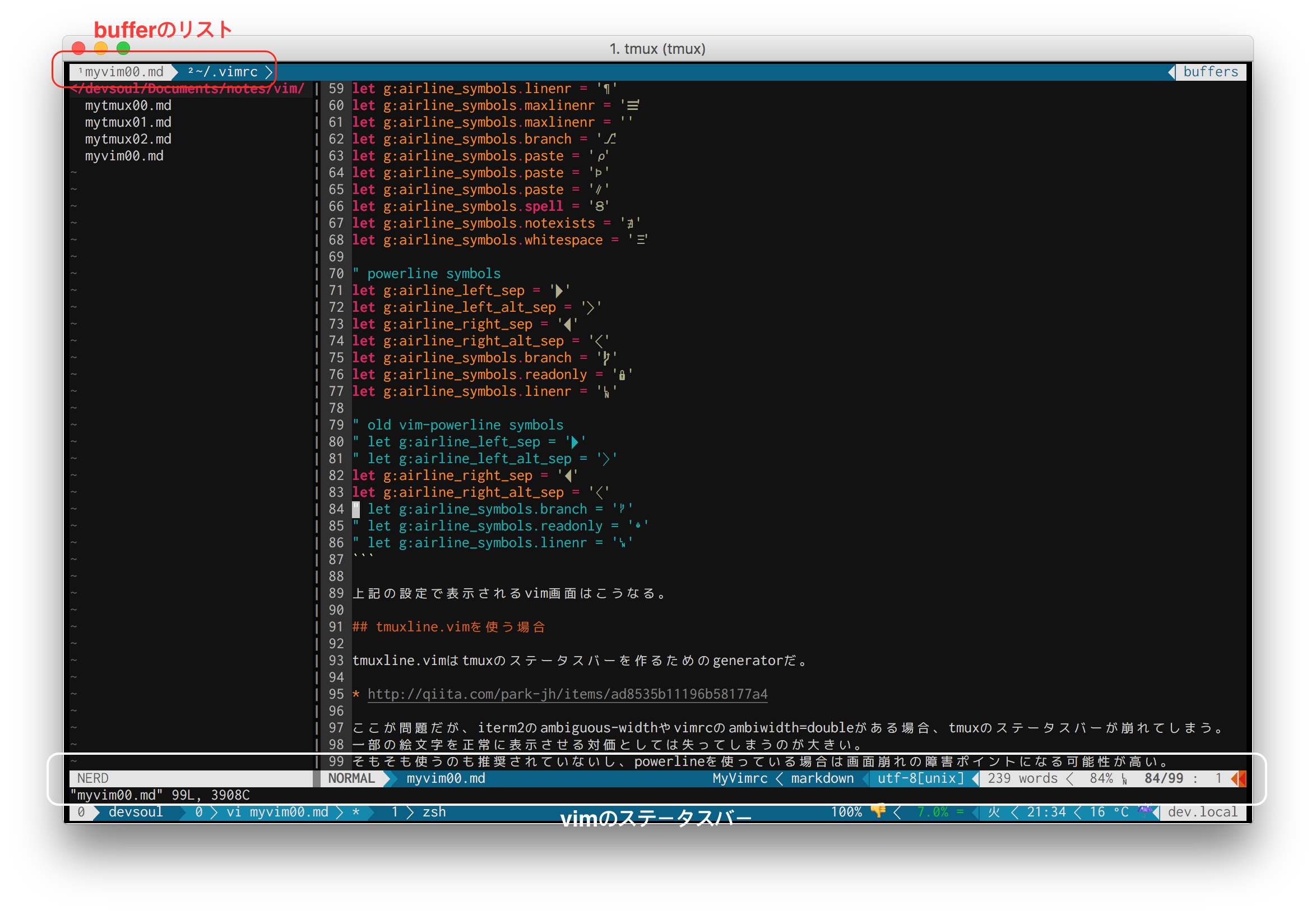The image size is (1316, 914).
Task: Click the devsoul session name in tmux bar
Action: click(136, 811)
